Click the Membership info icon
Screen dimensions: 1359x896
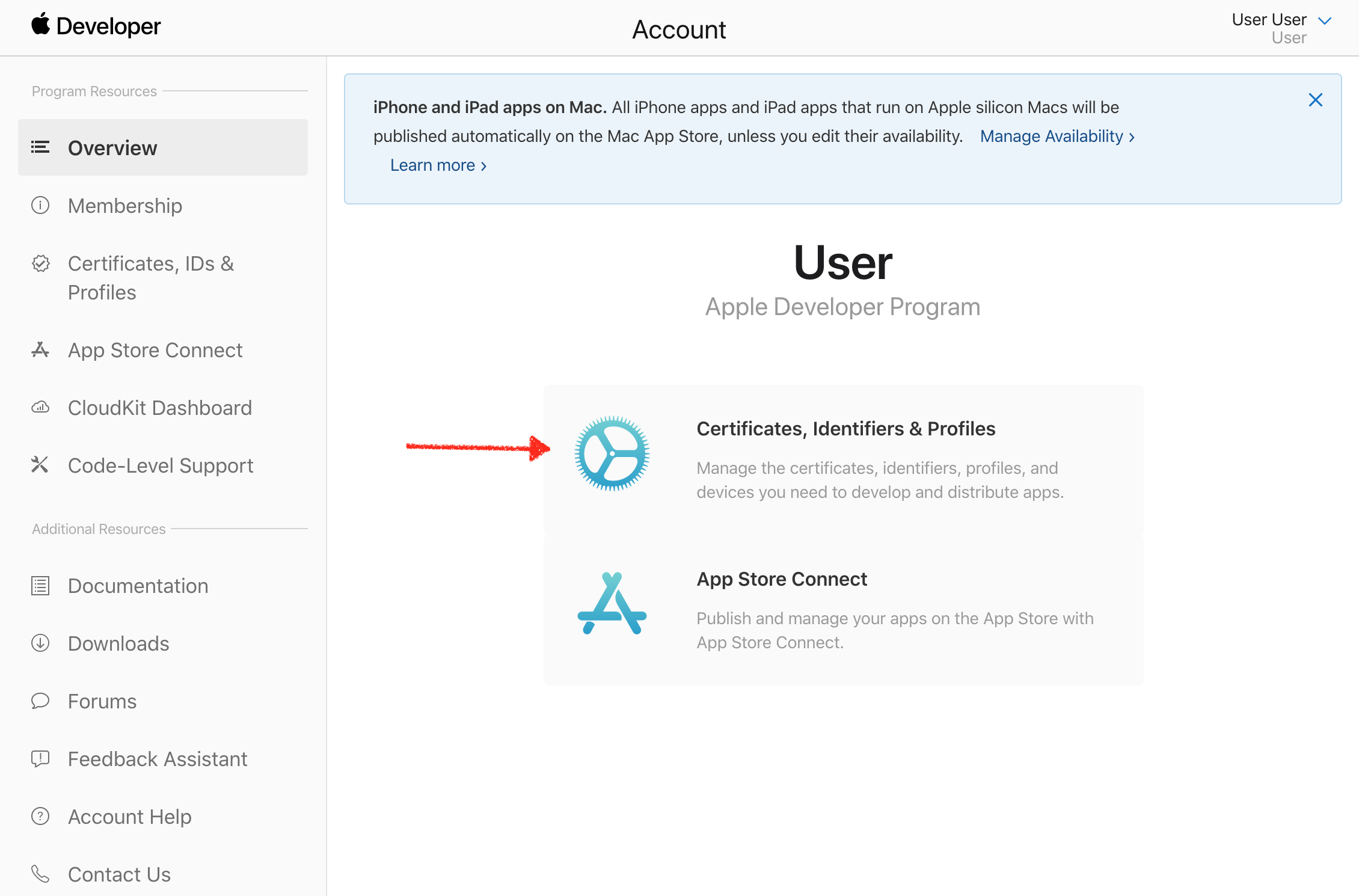[40, 206]
